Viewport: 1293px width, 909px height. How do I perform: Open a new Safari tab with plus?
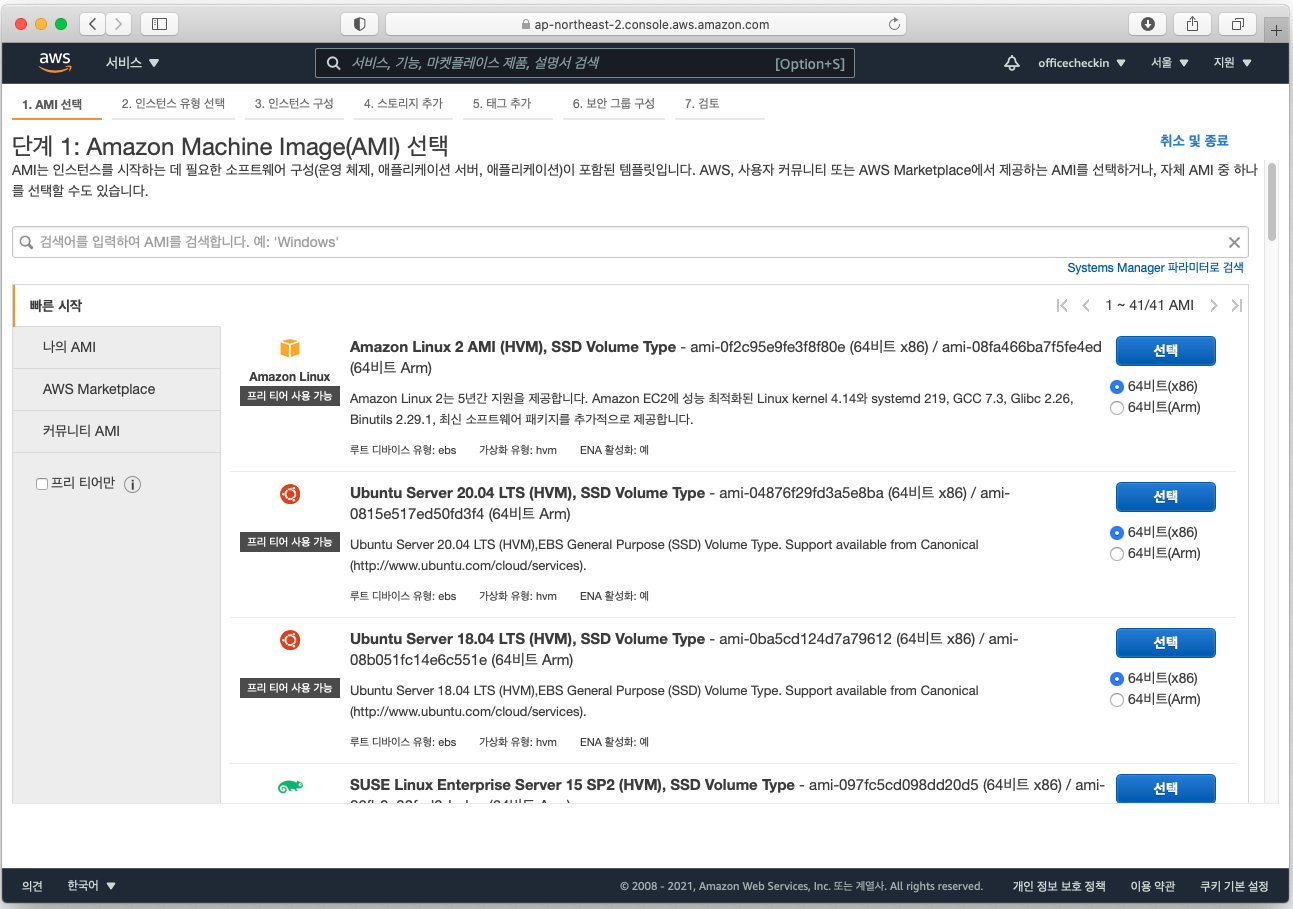click(1276, 30)
